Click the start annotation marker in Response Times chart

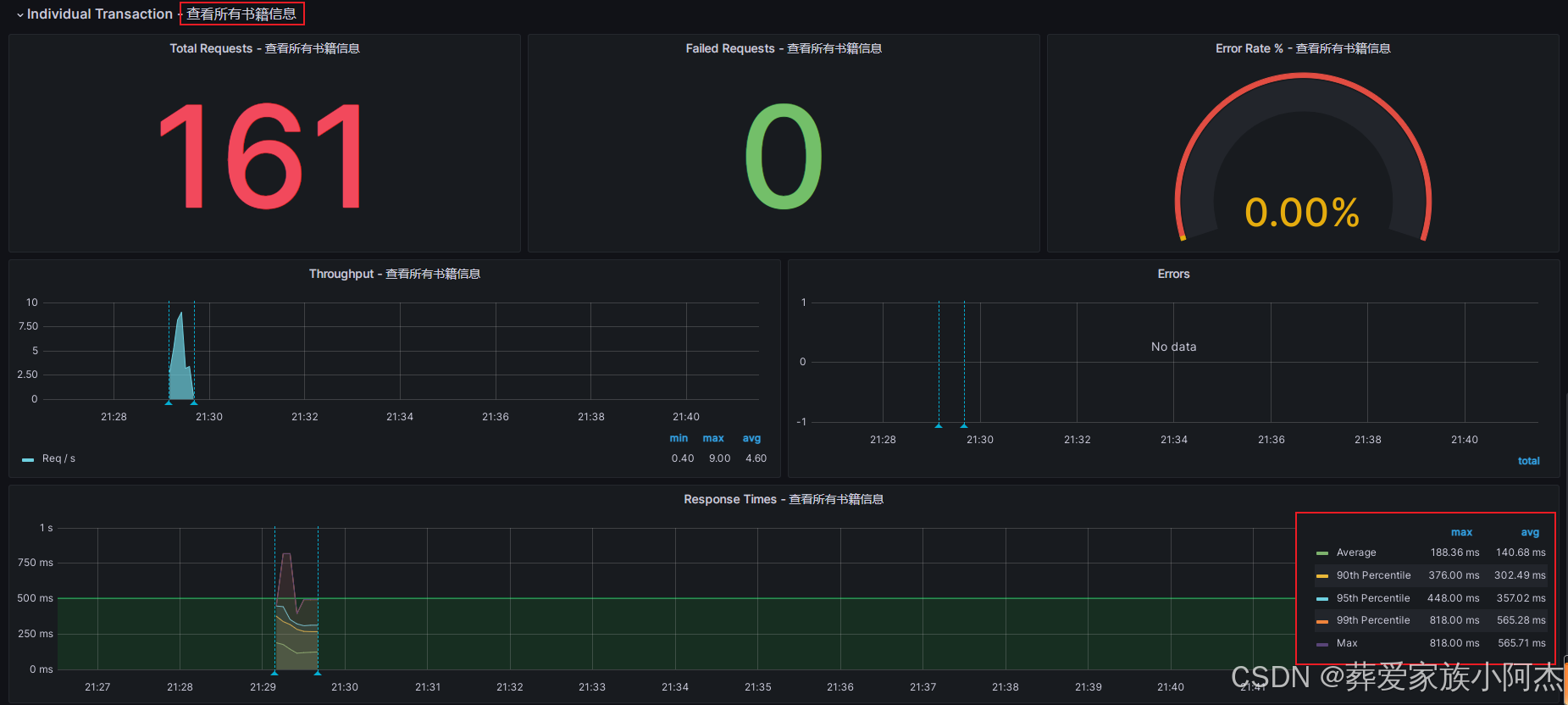click(274, 673)
